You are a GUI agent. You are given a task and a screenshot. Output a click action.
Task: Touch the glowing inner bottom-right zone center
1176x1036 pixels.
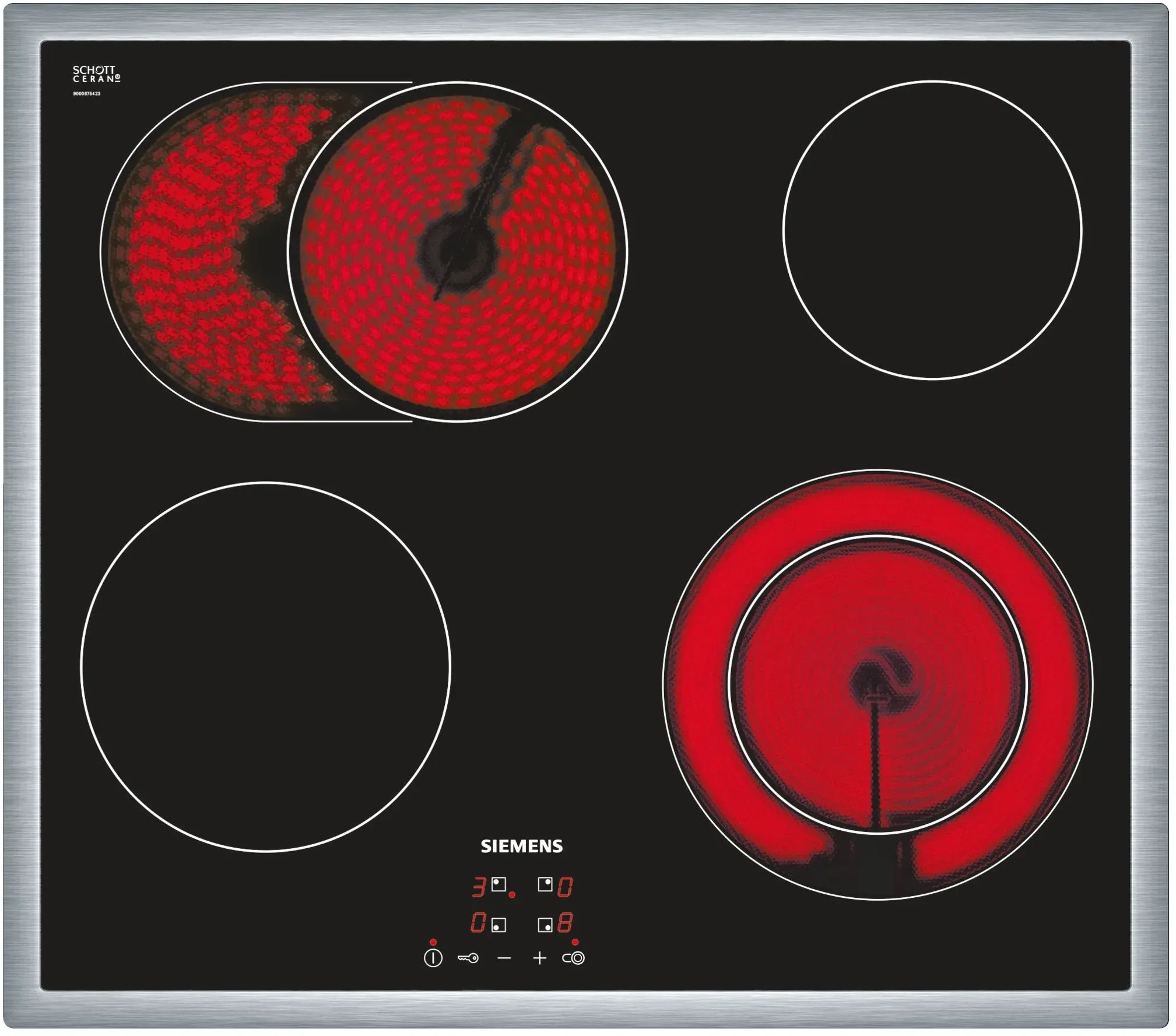(877, 682)
